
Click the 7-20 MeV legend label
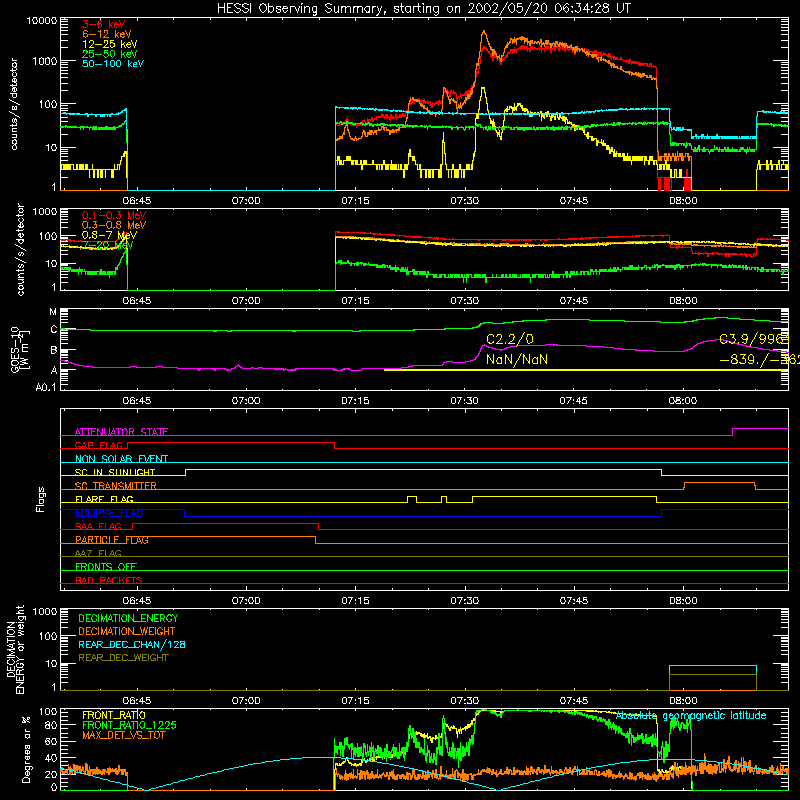tap(108, 245)
